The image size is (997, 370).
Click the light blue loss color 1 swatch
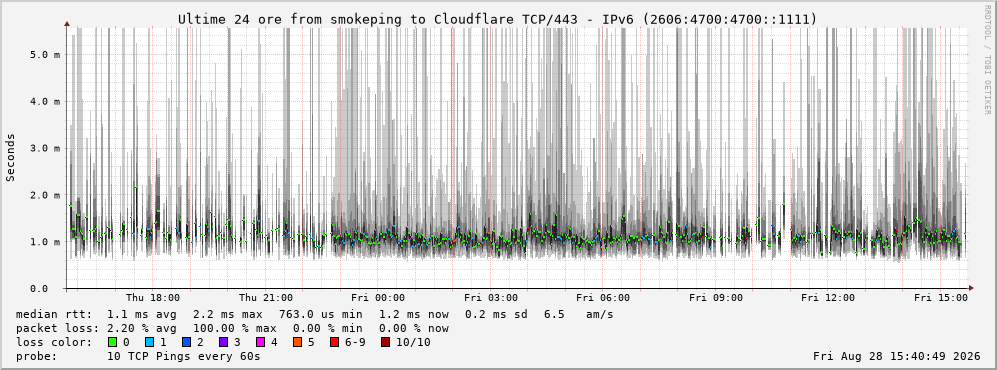(x=149, y=343)
